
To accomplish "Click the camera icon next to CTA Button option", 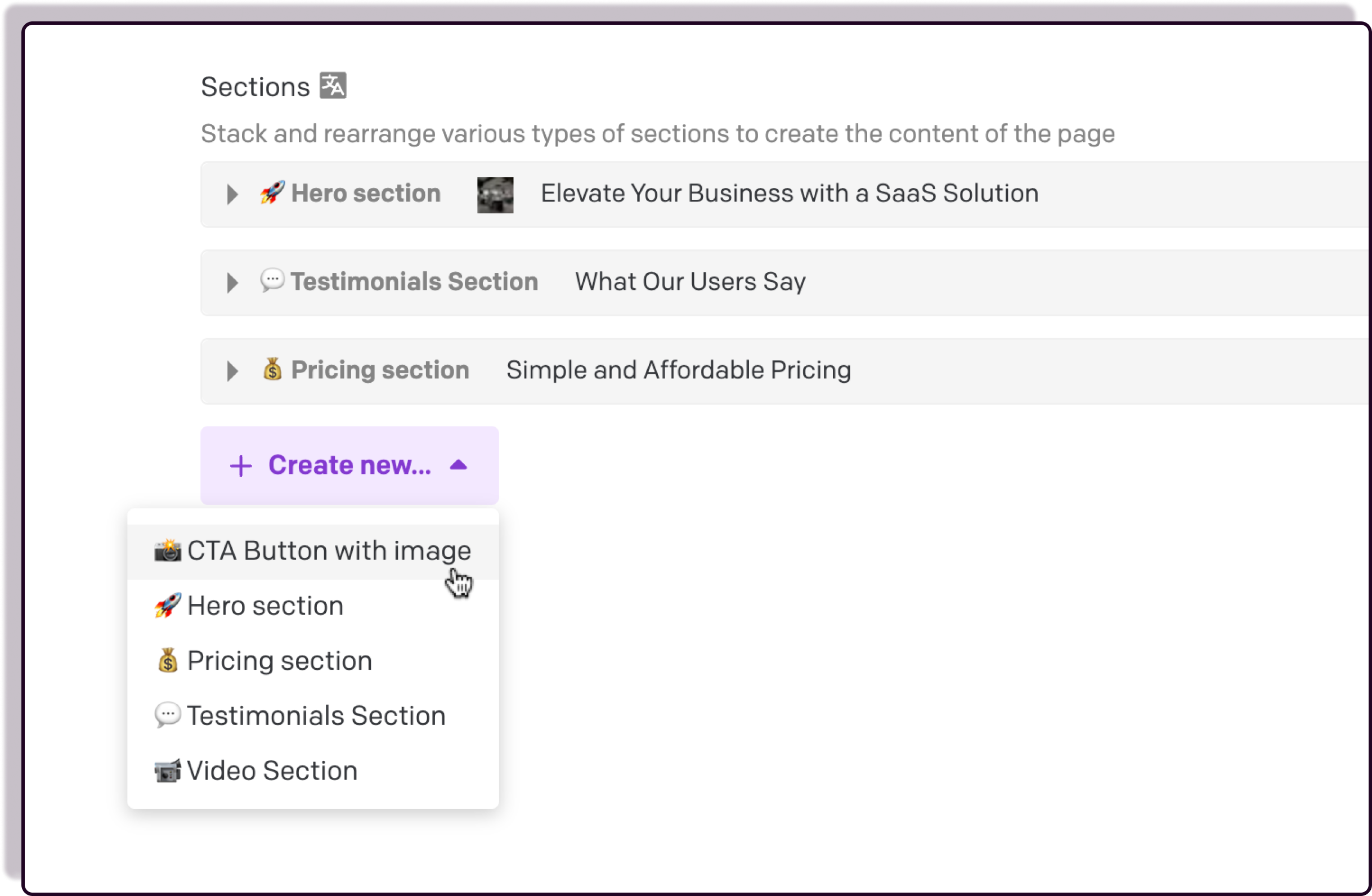I will click(x=168, y=550).
